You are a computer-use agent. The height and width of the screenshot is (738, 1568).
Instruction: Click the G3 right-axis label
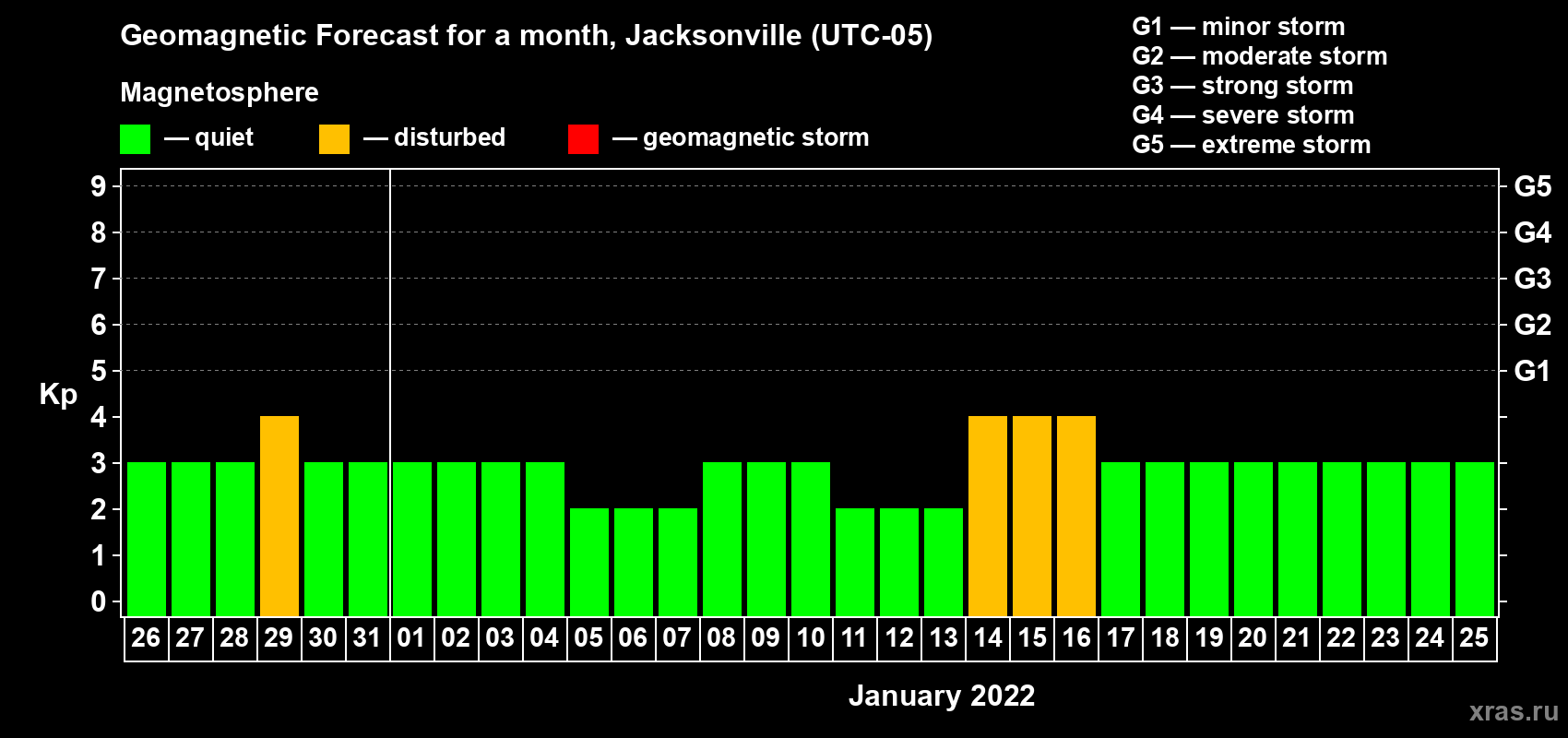tap(1532, 279)
